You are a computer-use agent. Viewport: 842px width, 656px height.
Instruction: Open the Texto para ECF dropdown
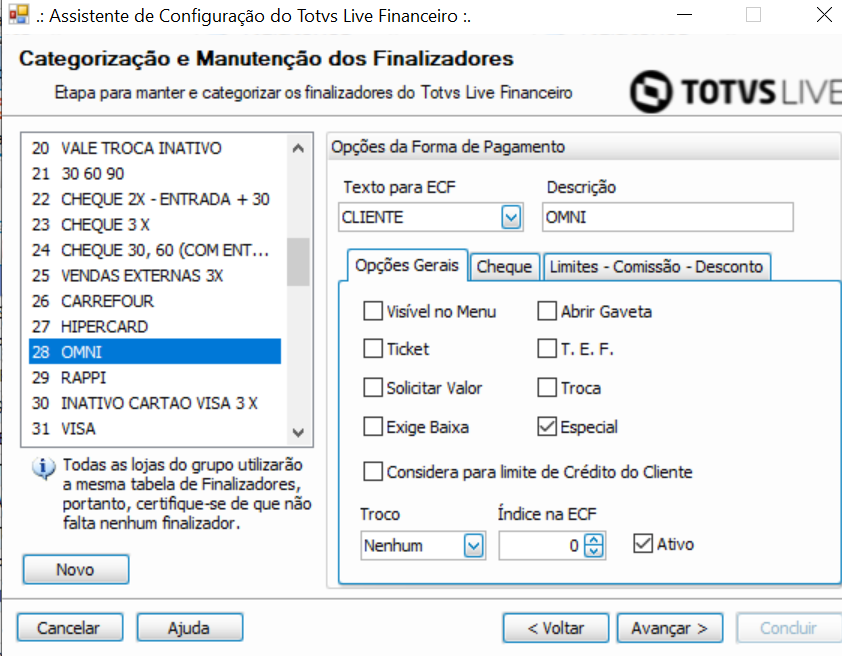(x=511, y=217)
